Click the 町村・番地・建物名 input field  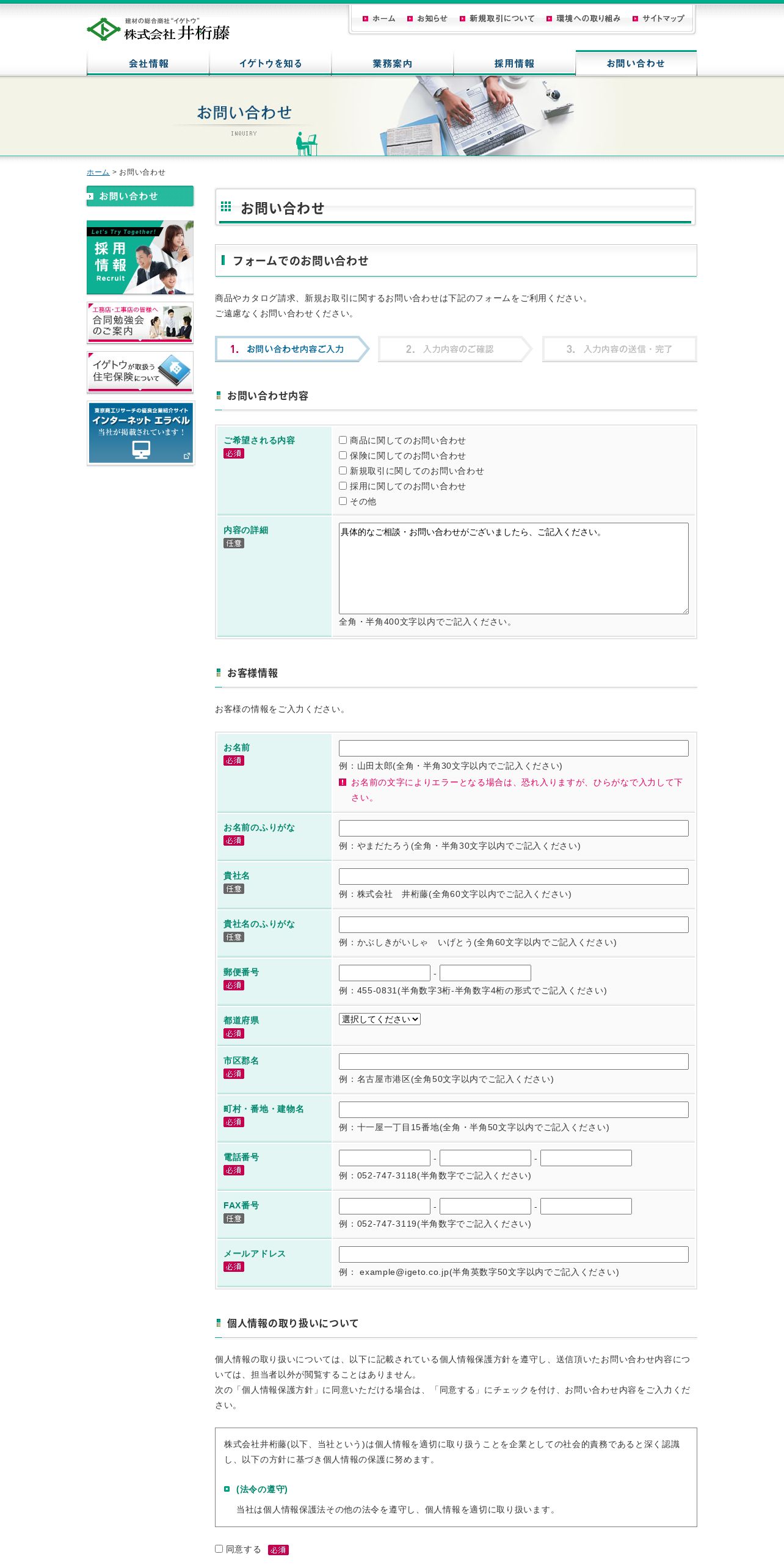point(514,1110)
